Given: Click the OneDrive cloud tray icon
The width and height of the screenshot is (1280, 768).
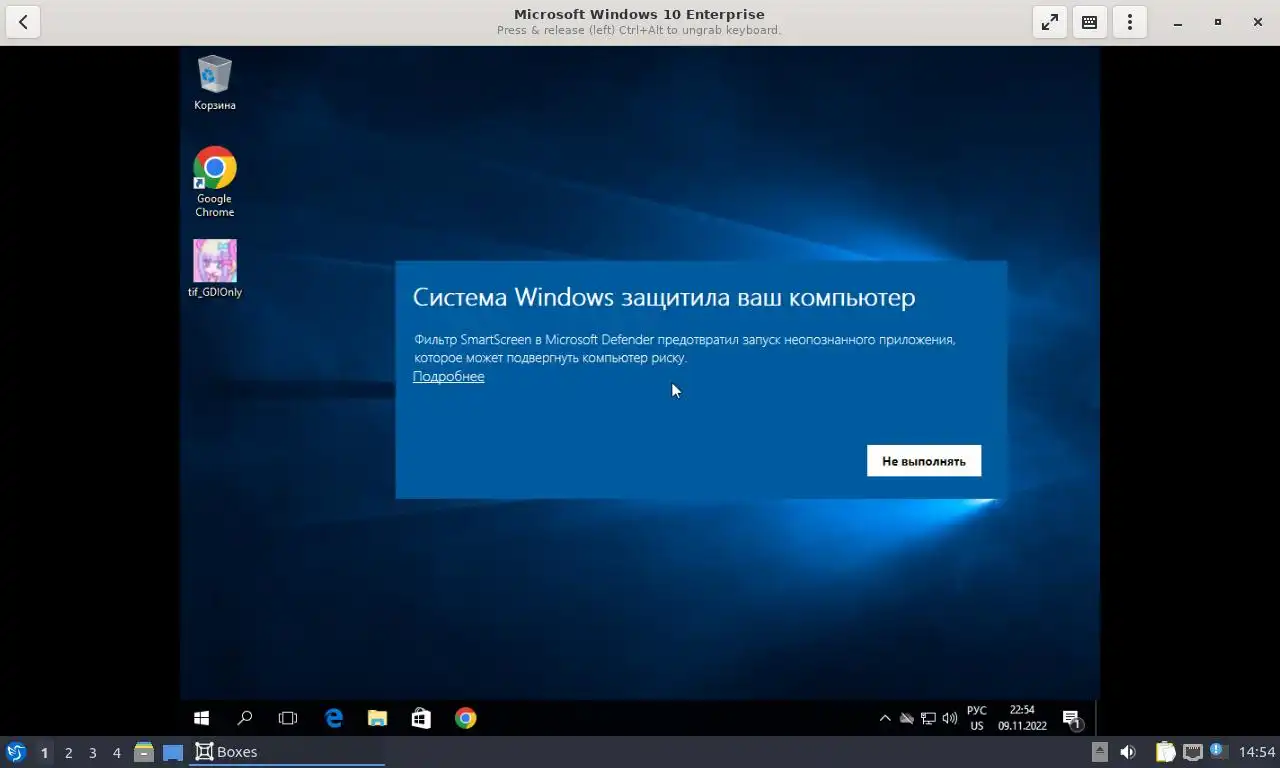Looking at the screenshot, I should 906,718.
